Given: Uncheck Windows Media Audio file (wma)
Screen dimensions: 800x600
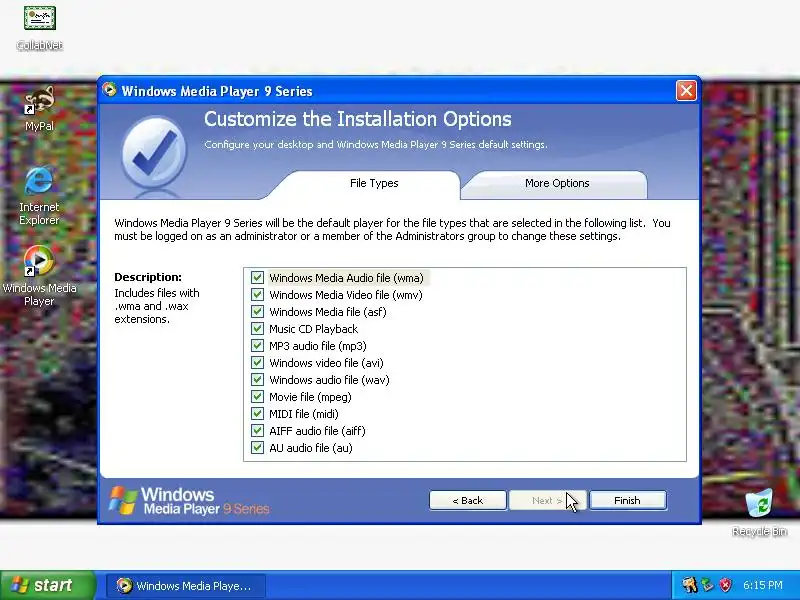Looking at the screenshot, I should coord(257,278).
